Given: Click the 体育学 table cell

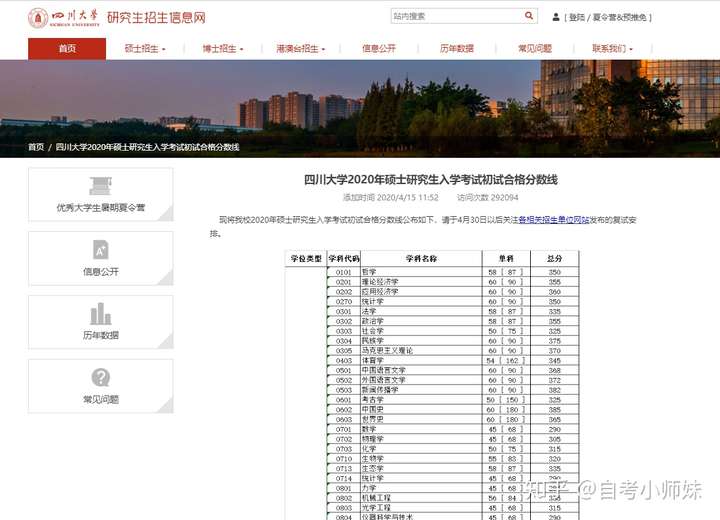Looking at the screenshot, I should coord(421,361).
